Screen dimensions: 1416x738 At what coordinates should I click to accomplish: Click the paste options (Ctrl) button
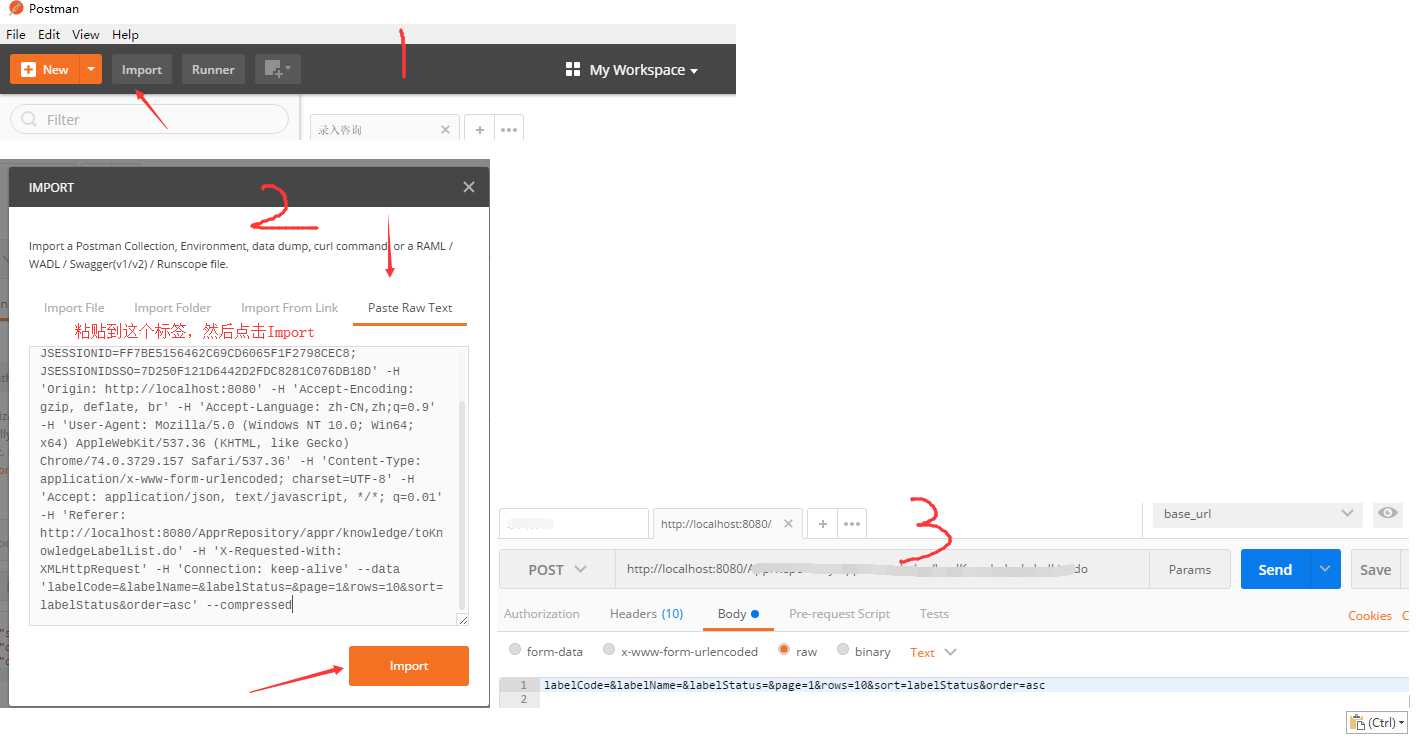[1378, 722]
